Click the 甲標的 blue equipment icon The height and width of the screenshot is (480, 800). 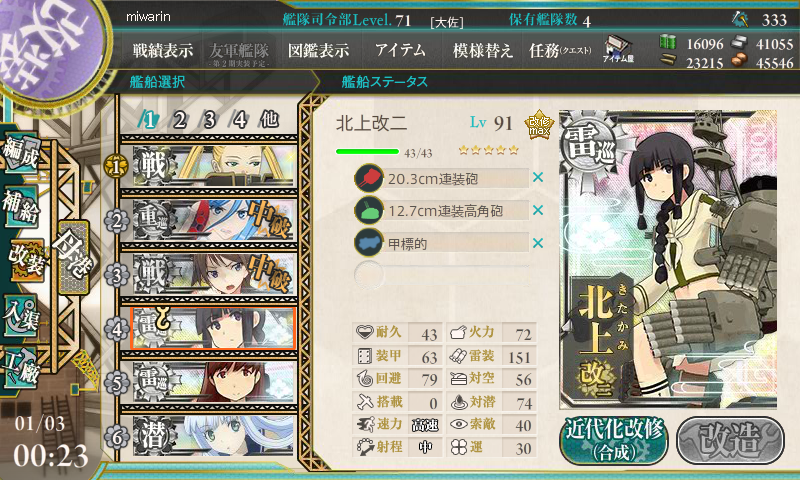368,243
